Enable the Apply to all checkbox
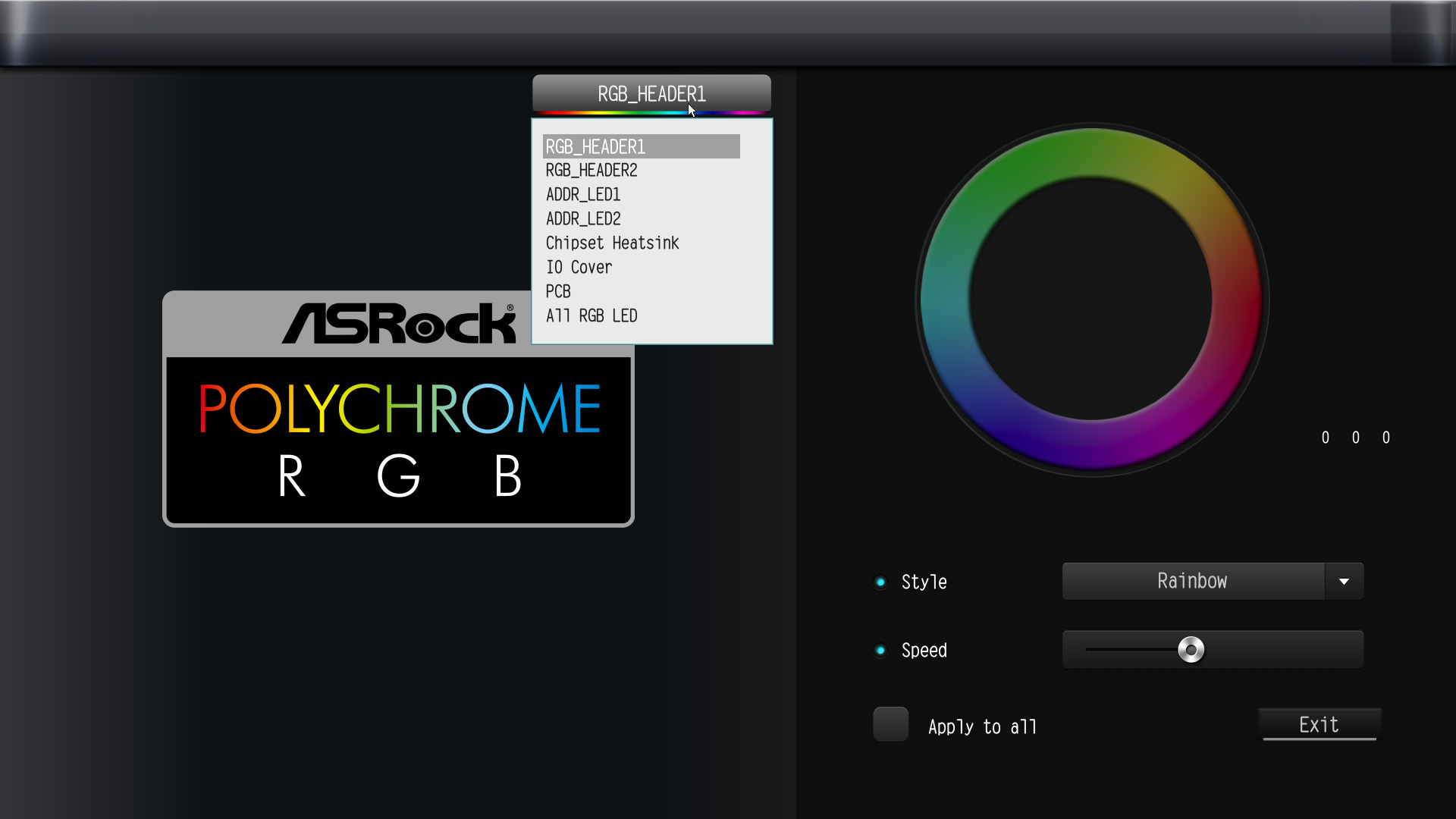The image size is (1456, 819). [890, 724]
